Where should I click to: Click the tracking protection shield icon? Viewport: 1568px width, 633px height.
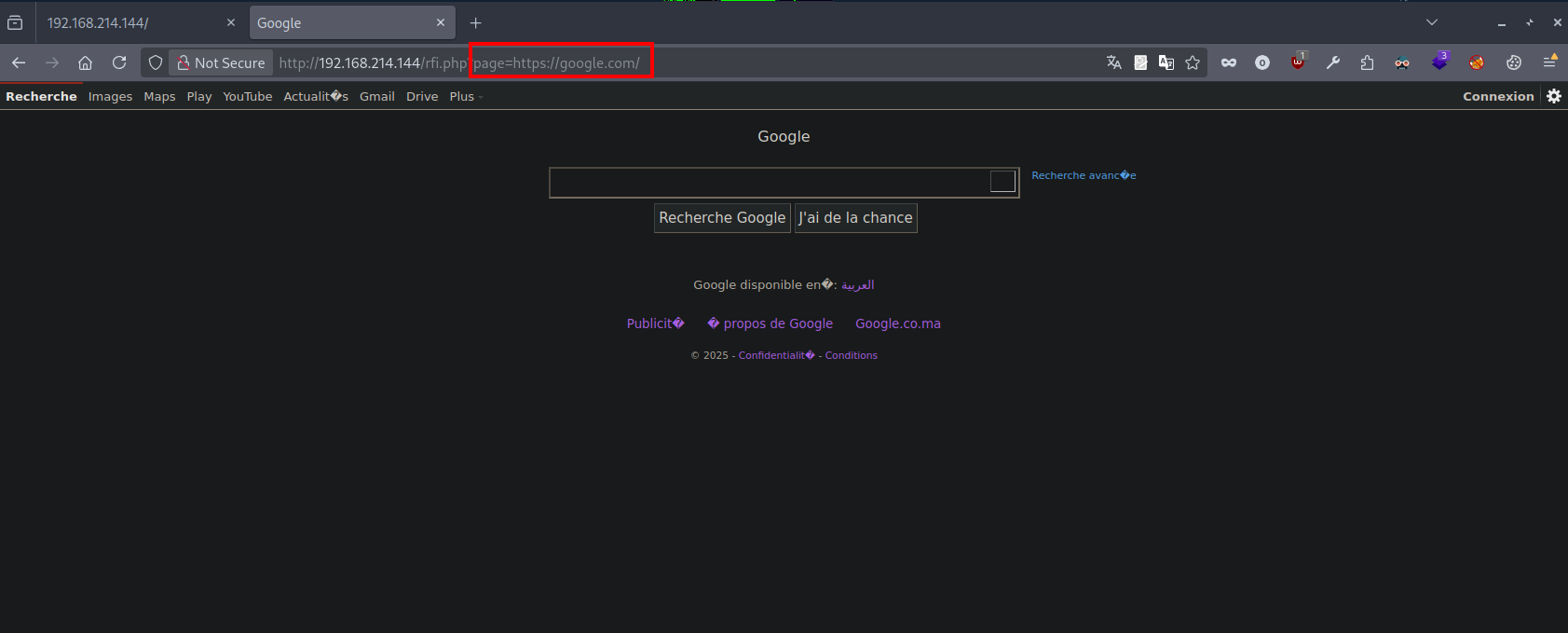(x=156, y=62)
